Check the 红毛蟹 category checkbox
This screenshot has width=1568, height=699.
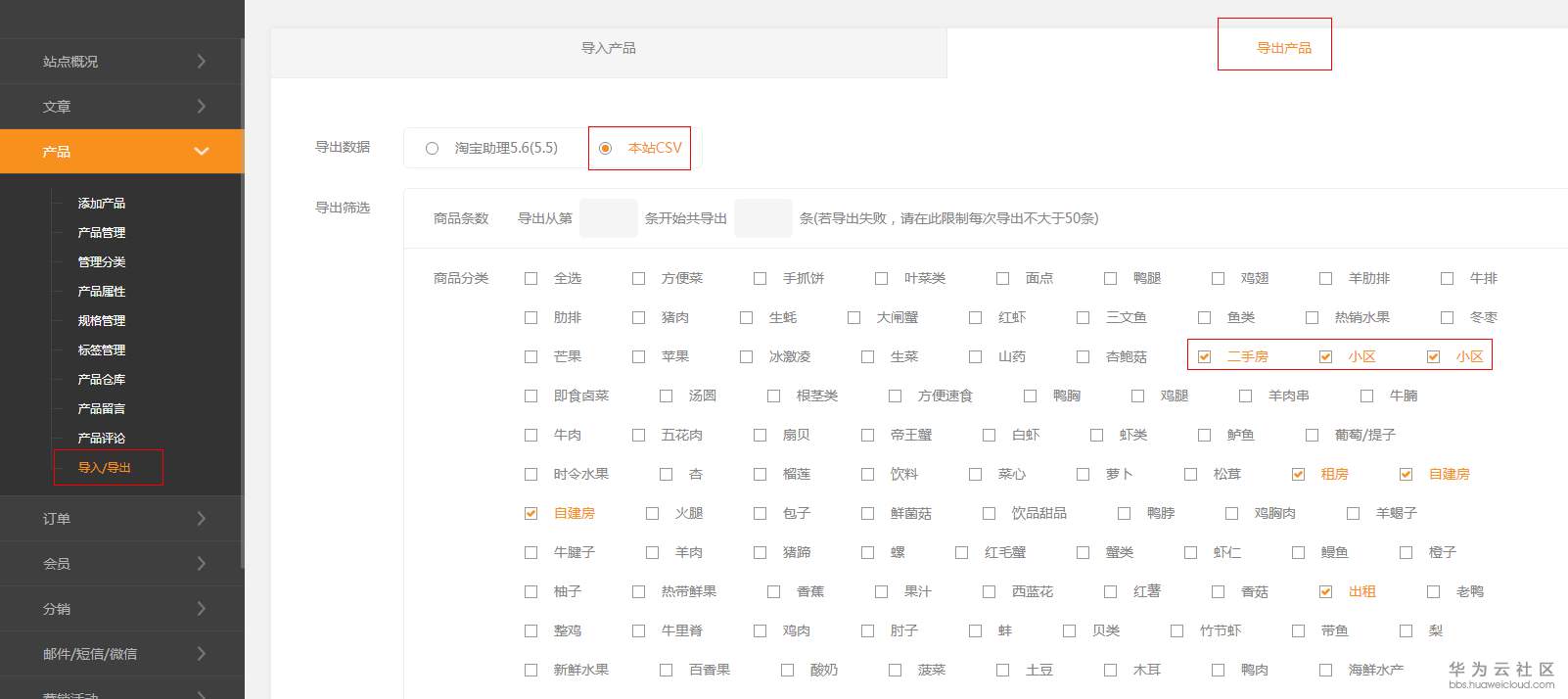pos(961,552)
